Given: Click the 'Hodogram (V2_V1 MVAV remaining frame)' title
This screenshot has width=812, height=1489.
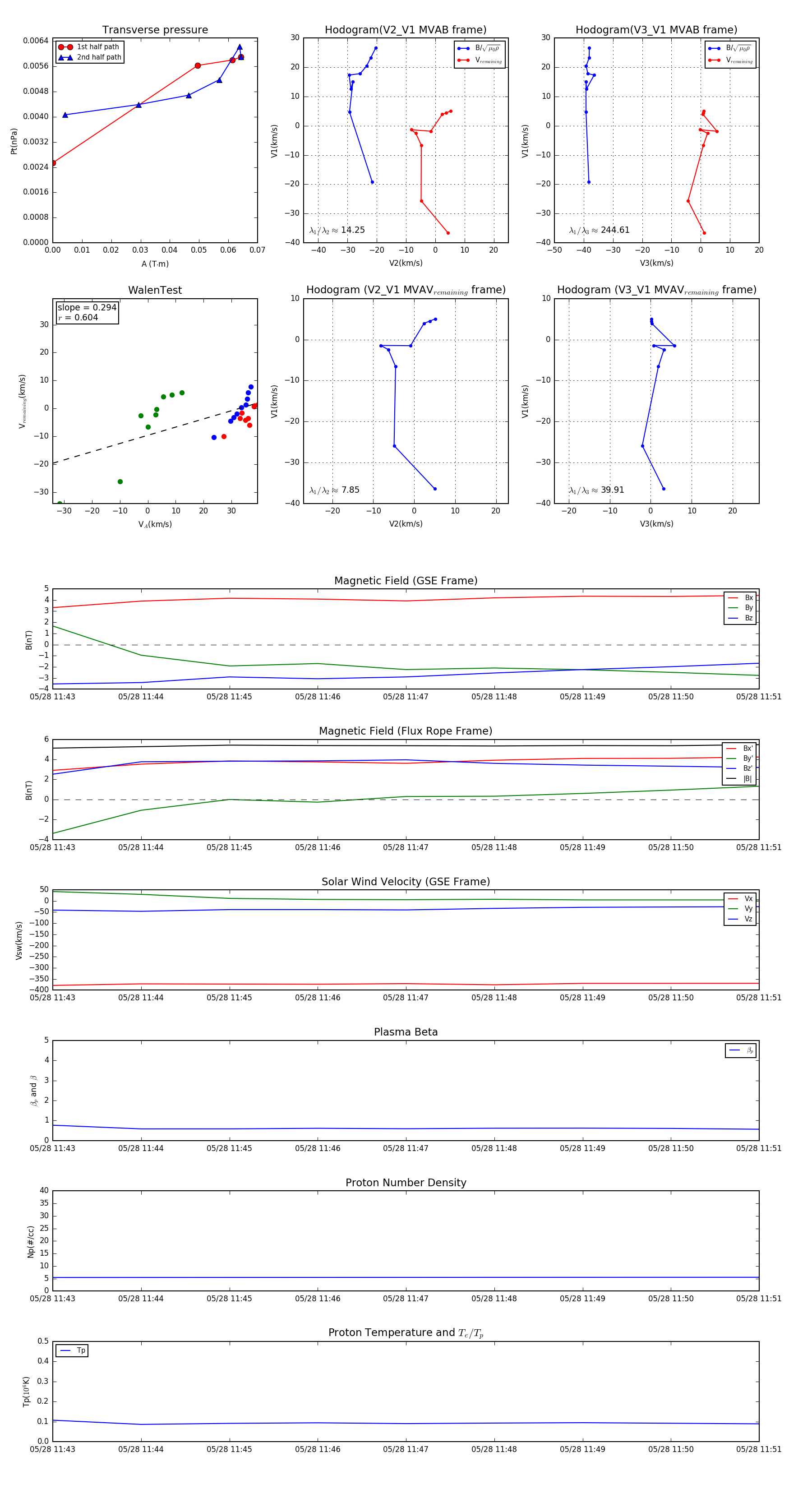Looking at the screenshot, I should pos(406,290).
